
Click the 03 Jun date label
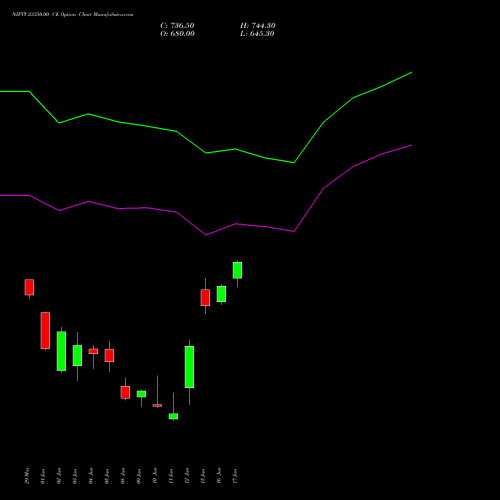click(75, 476)
